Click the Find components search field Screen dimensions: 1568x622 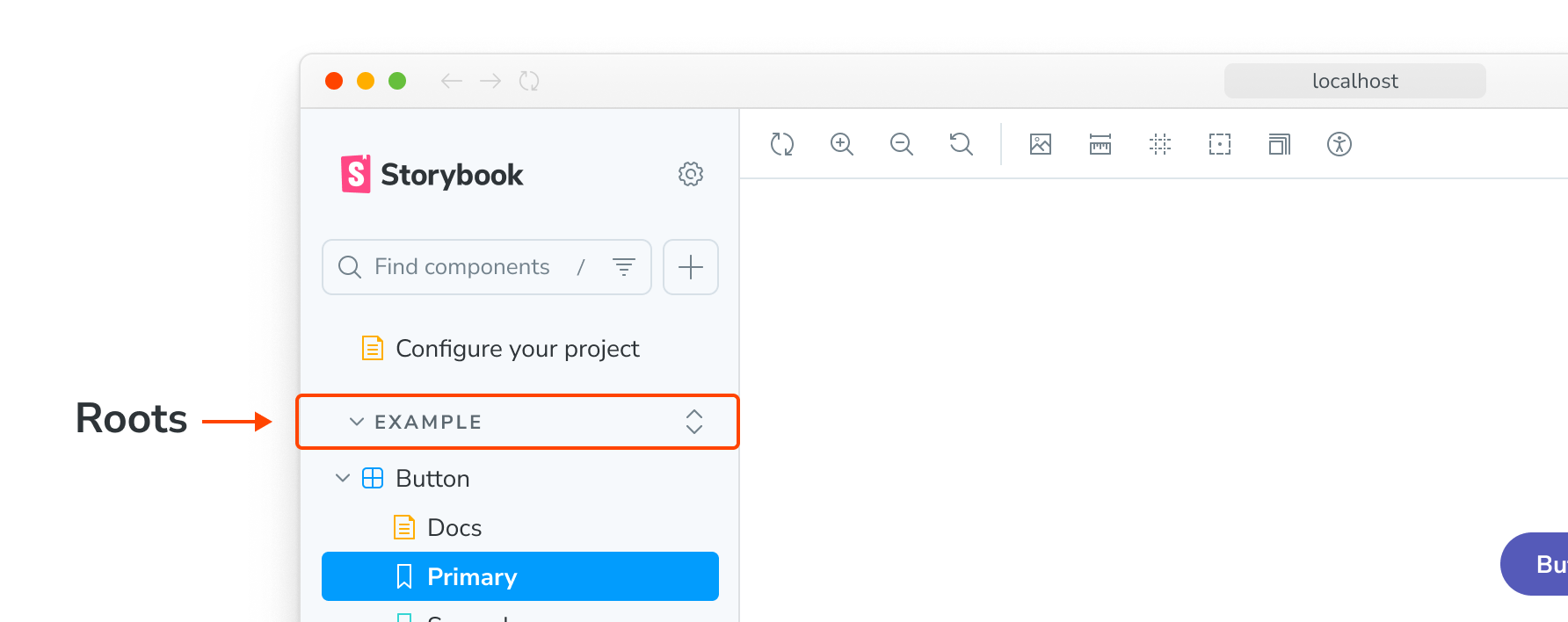pos(461,267)
